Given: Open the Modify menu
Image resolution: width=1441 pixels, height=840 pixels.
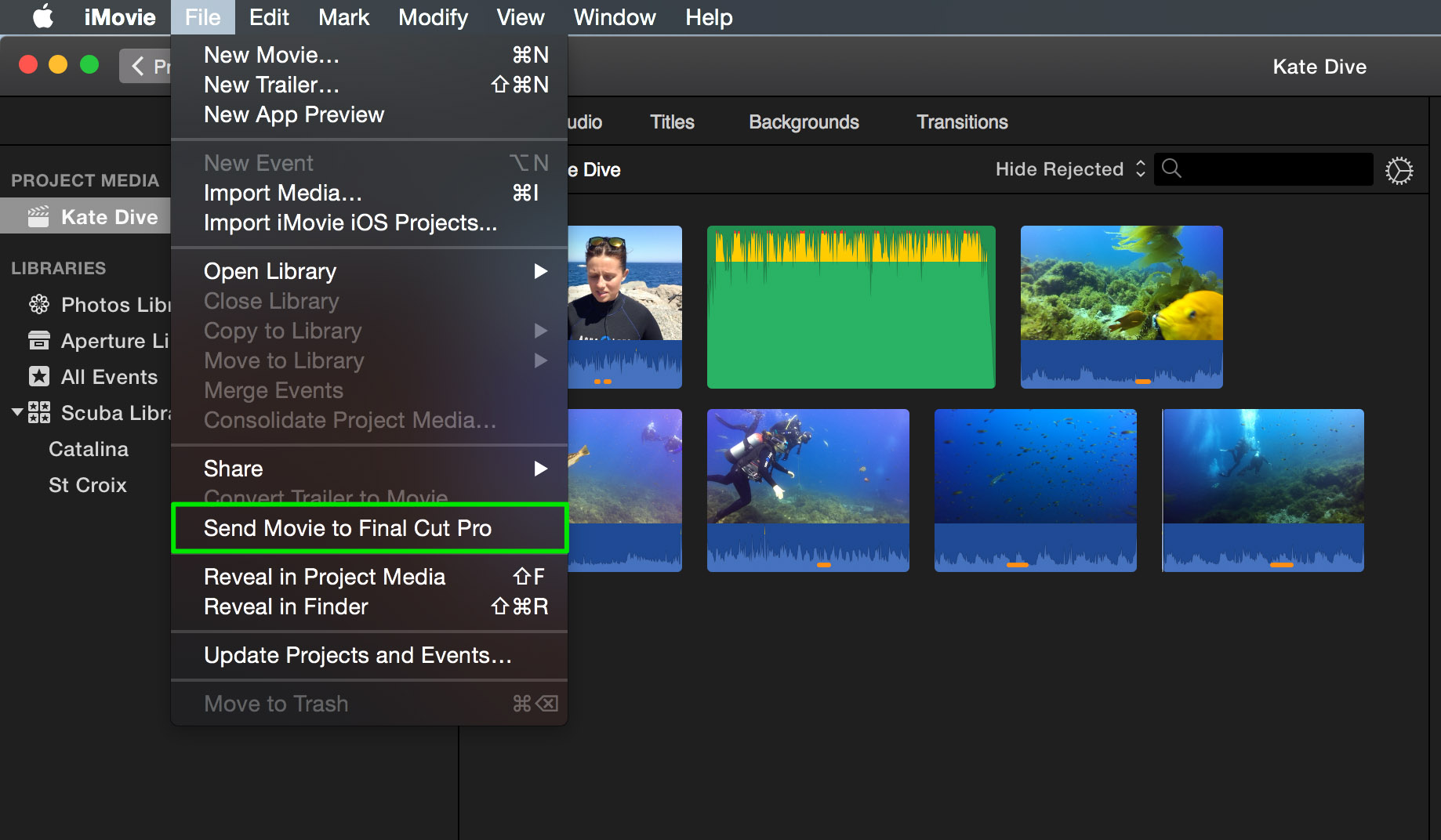Looking at the screenshot, I should coord(433,17).
